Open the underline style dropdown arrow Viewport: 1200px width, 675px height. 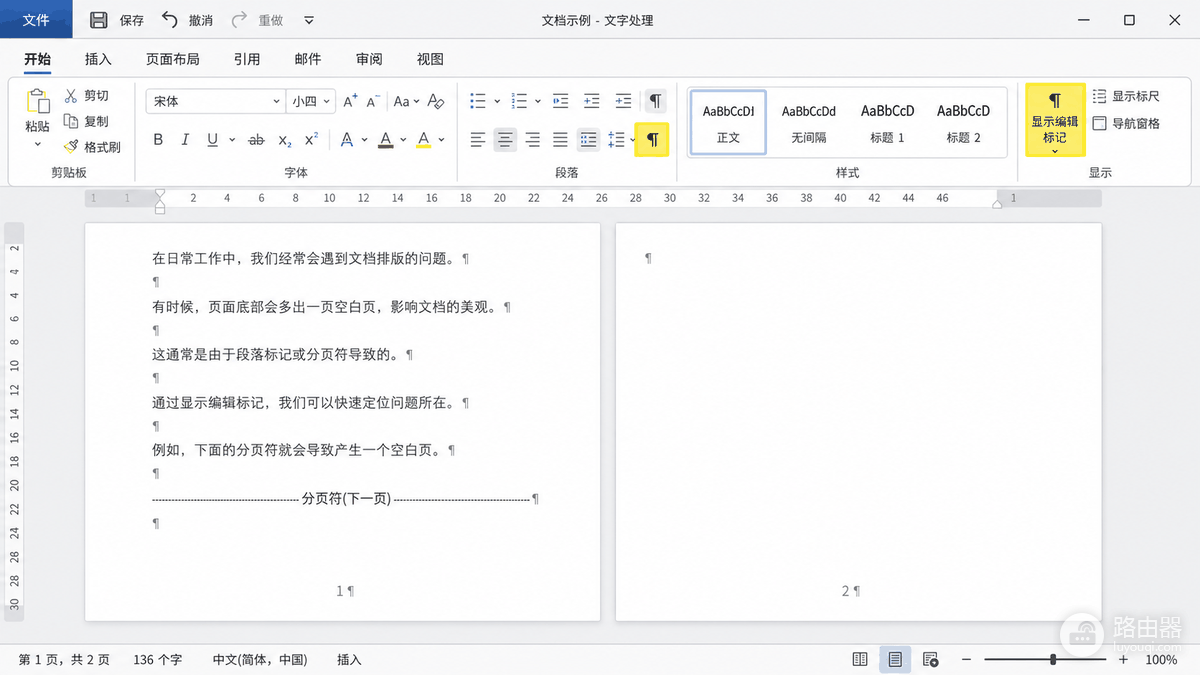click(x=232, y=139)
